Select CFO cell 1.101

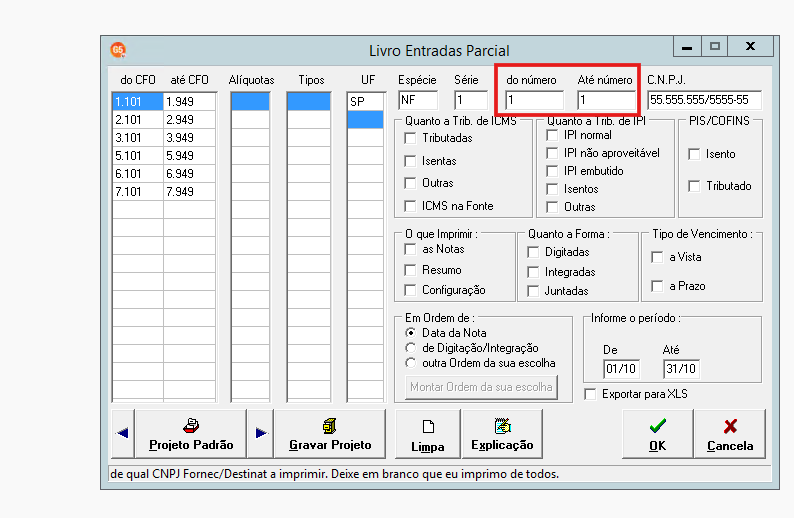[138, 102]
